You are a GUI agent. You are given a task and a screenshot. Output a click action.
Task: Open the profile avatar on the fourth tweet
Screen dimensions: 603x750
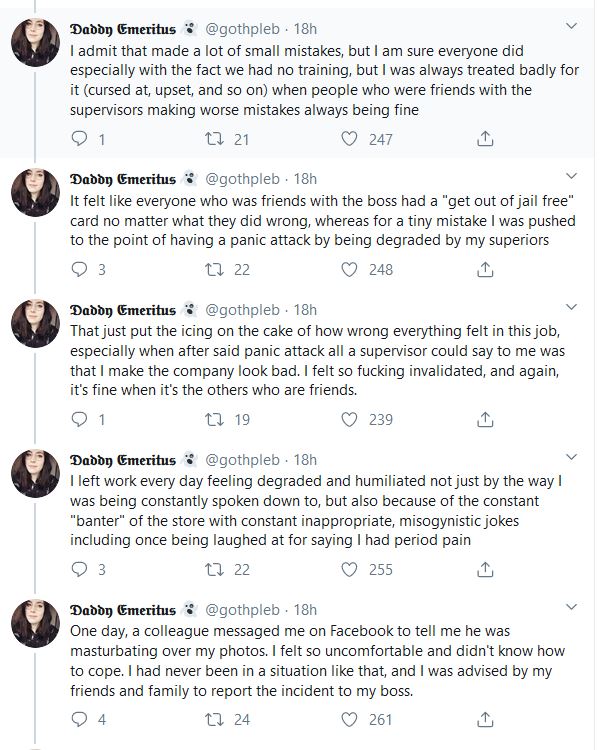[x=39, y=477]
